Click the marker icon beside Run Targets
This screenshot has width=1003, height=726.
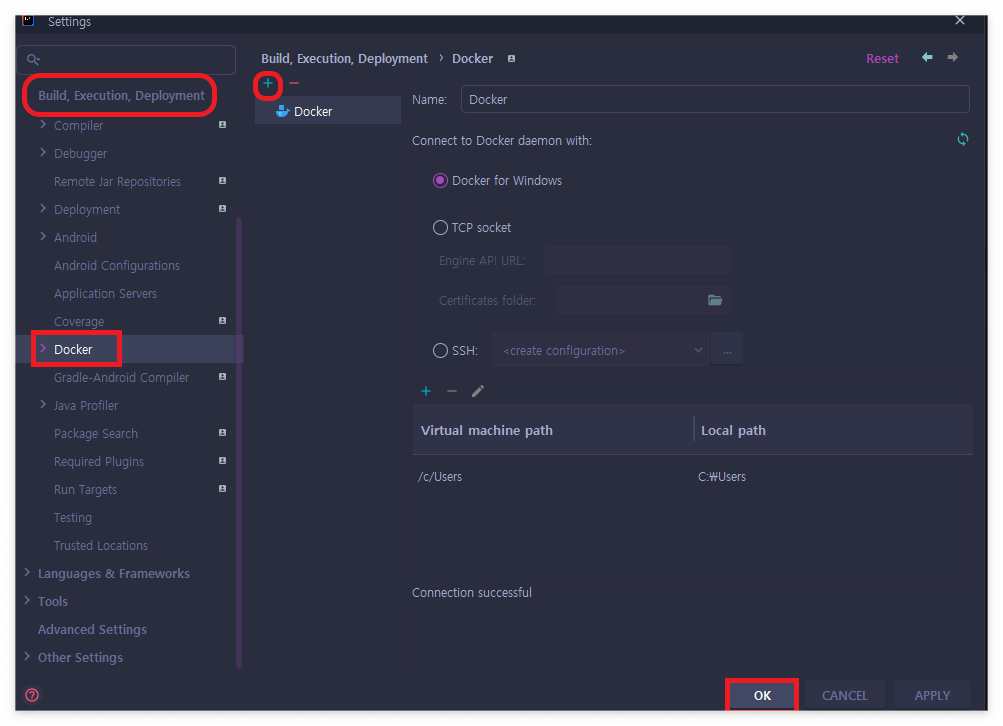pos(222,489)
